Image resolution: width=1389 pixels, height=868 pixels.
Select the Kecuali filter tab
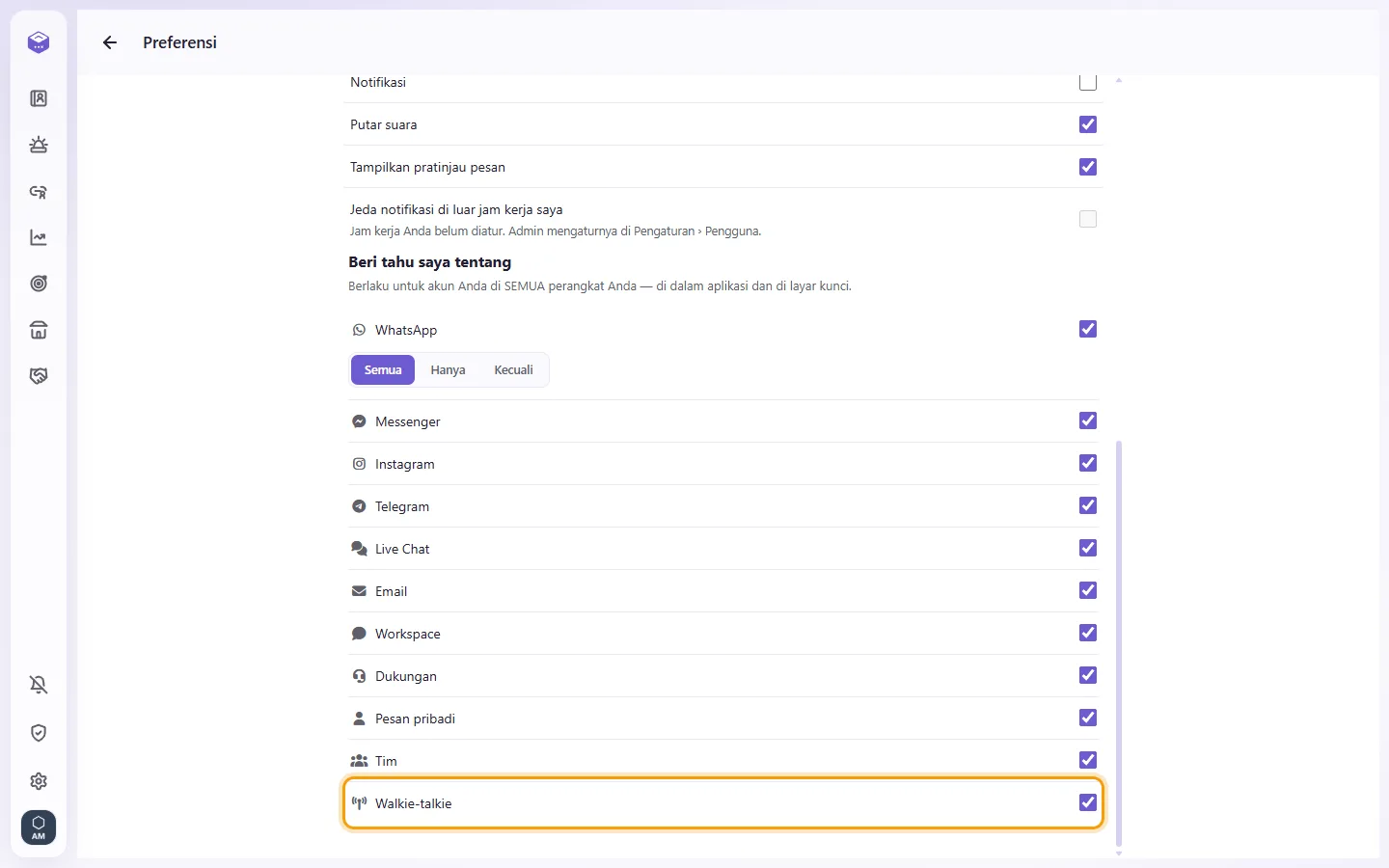coord(513,370)
